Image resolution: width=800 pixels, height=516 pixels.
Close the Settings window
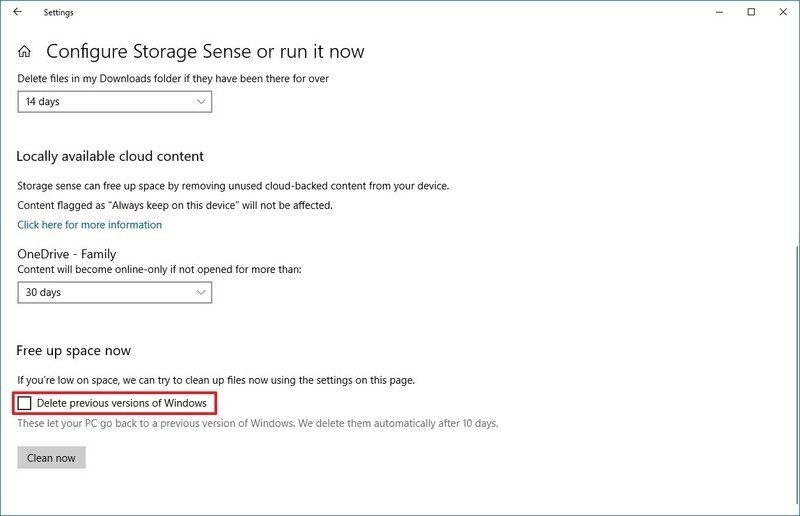click(783, 12)
